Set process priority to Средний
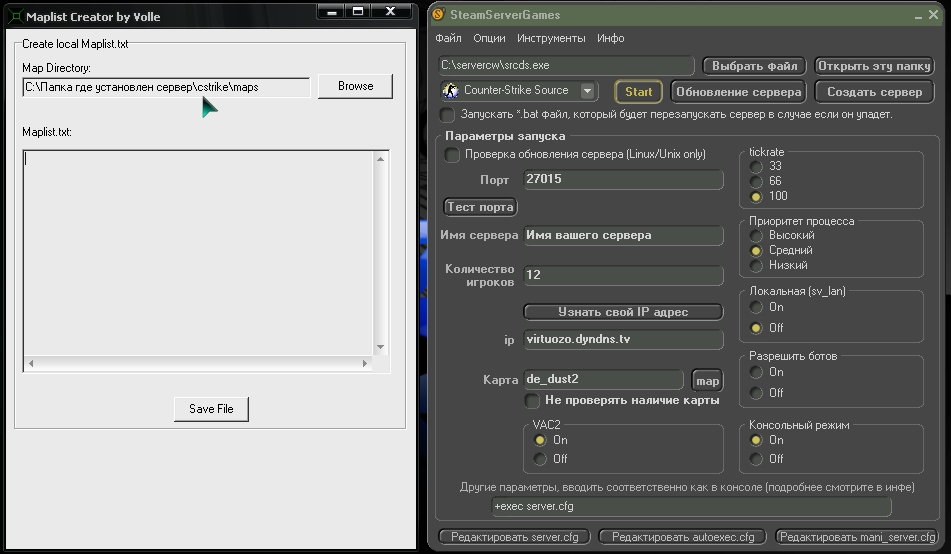951x554 pixels. coord(756,251)
